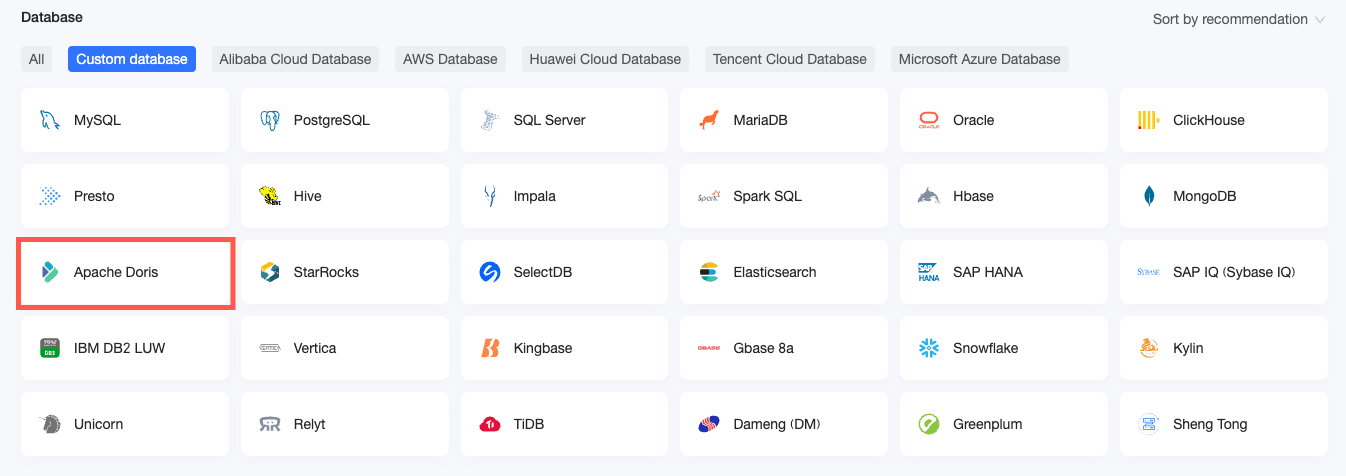Image resolution: width=1346 pixels, height=476 pixels.
Task: Open the AWS Database tab
Action: pyautogui.click(x=450, y=59)
